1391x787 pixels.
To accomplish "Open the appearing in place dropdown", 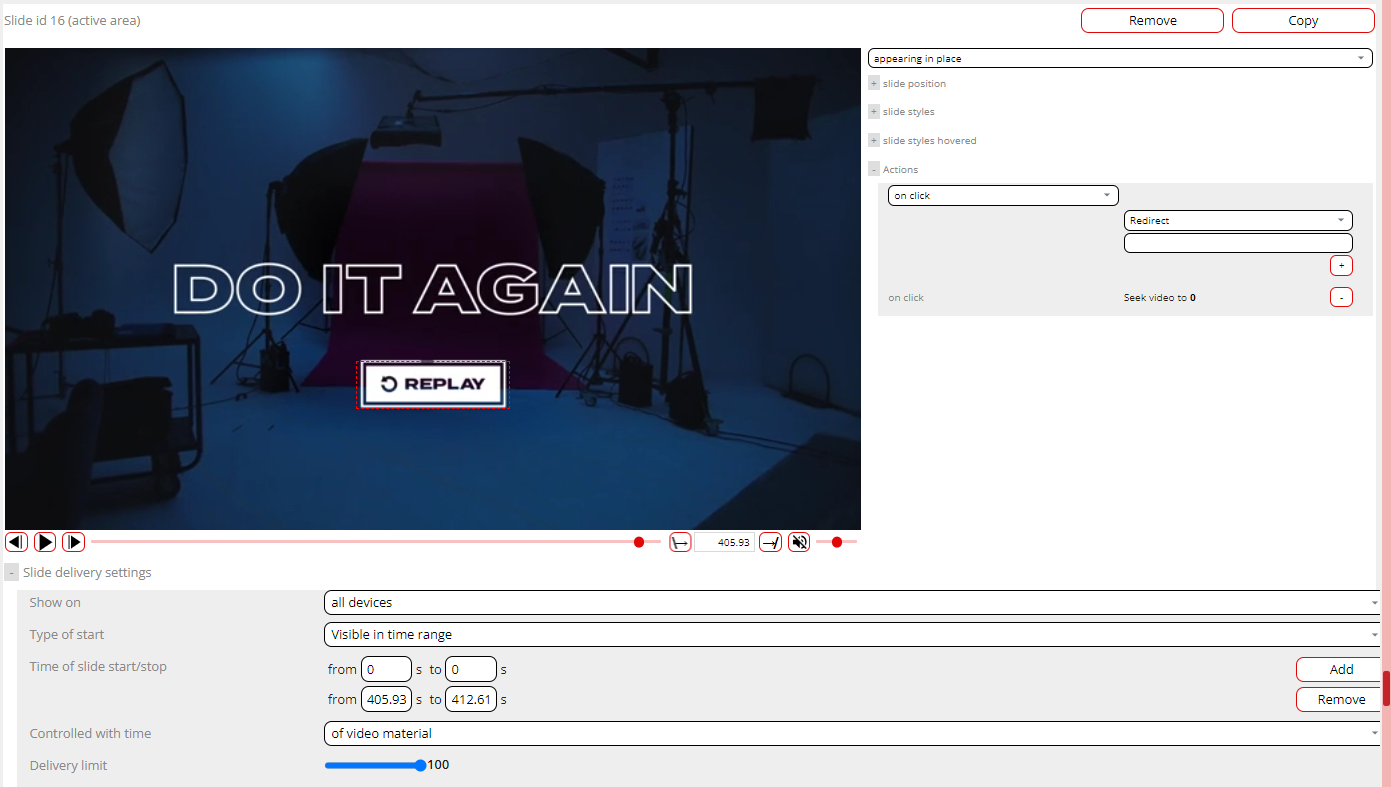I will coord(1119,59).
